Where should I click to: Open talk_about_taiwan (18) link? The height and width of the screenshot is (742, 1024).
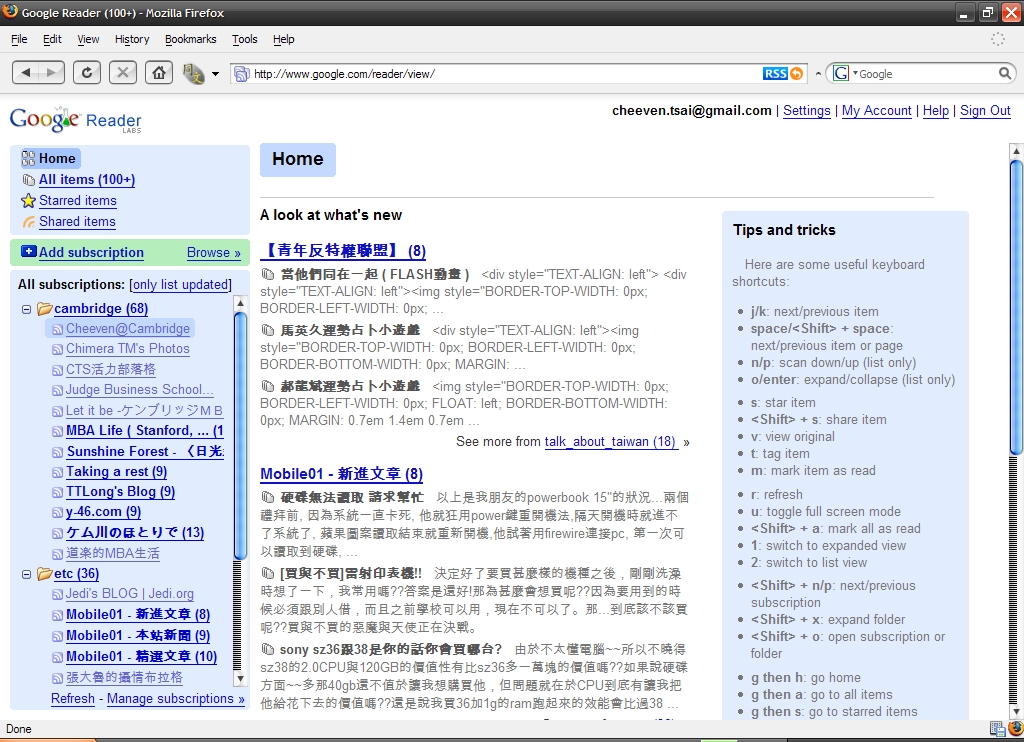tap(610, 442)
